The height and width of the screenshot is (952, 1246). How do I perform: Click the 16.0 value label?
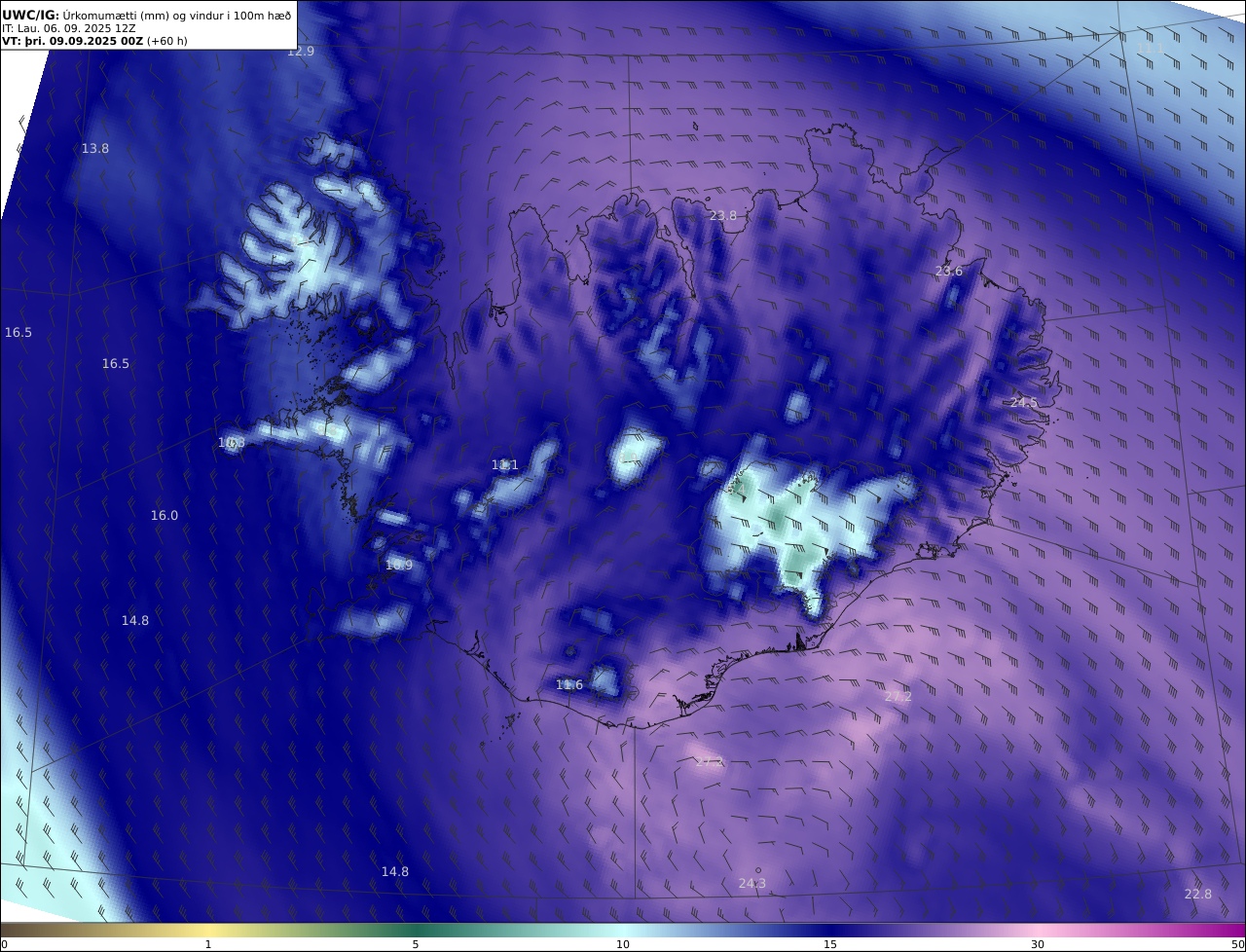tap(165, 515)
